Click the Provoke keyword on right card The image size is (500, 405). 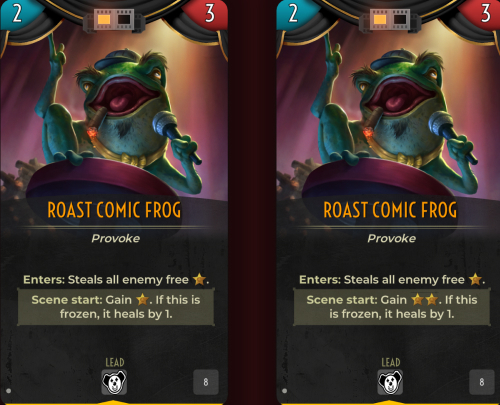(x=392, y=238)
